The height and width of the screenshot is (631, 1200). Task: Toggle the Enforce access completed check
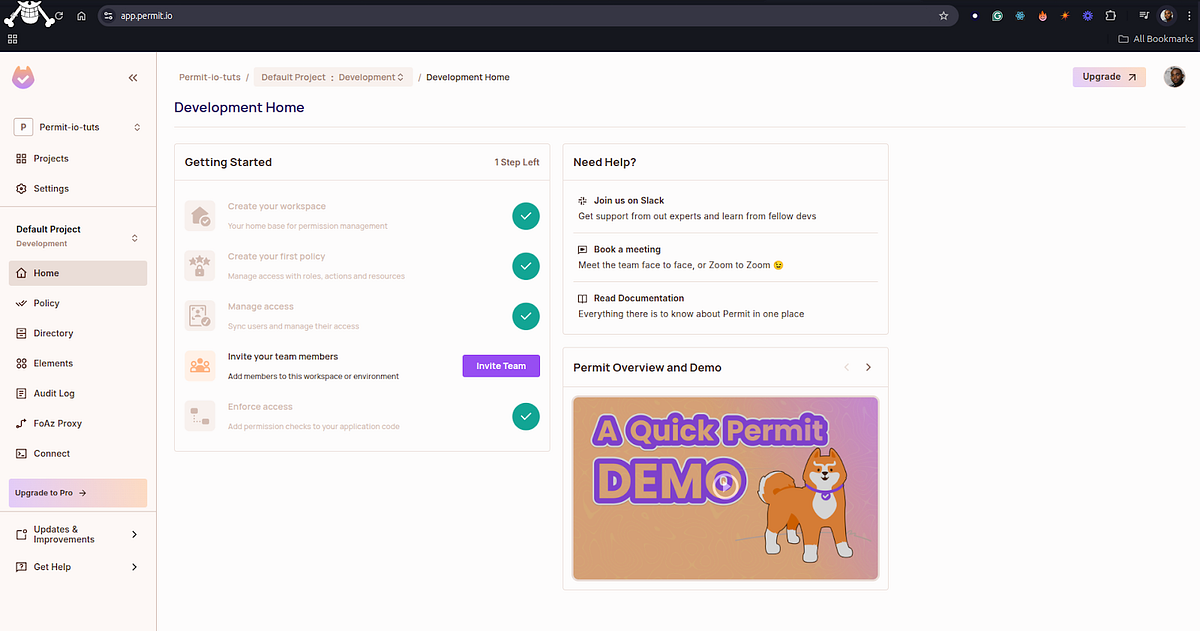[526, 416]
